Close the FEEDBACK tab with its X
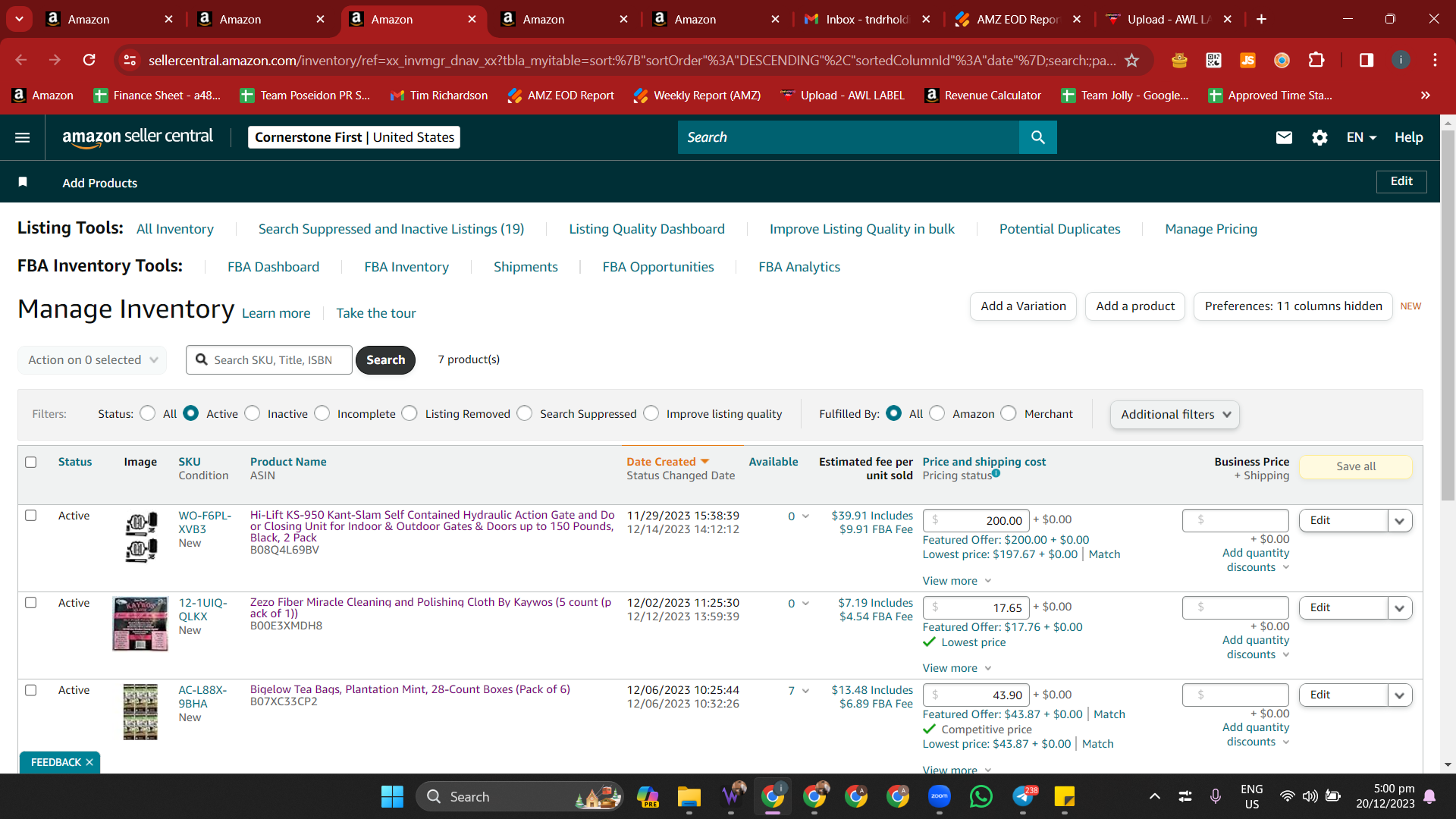Image resolution: width=1456 pixels, height=819 pixels. (x=89, y=762)
